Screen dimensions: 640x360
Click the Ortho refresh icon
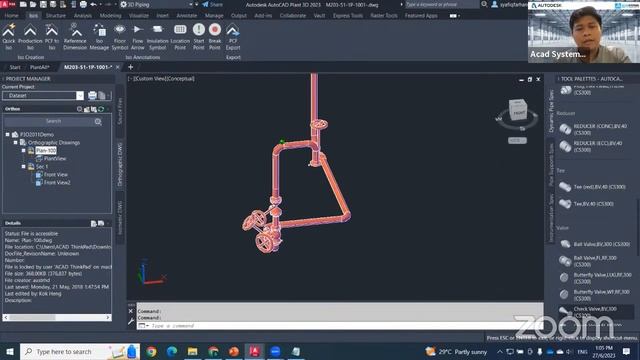pos(101,109)
